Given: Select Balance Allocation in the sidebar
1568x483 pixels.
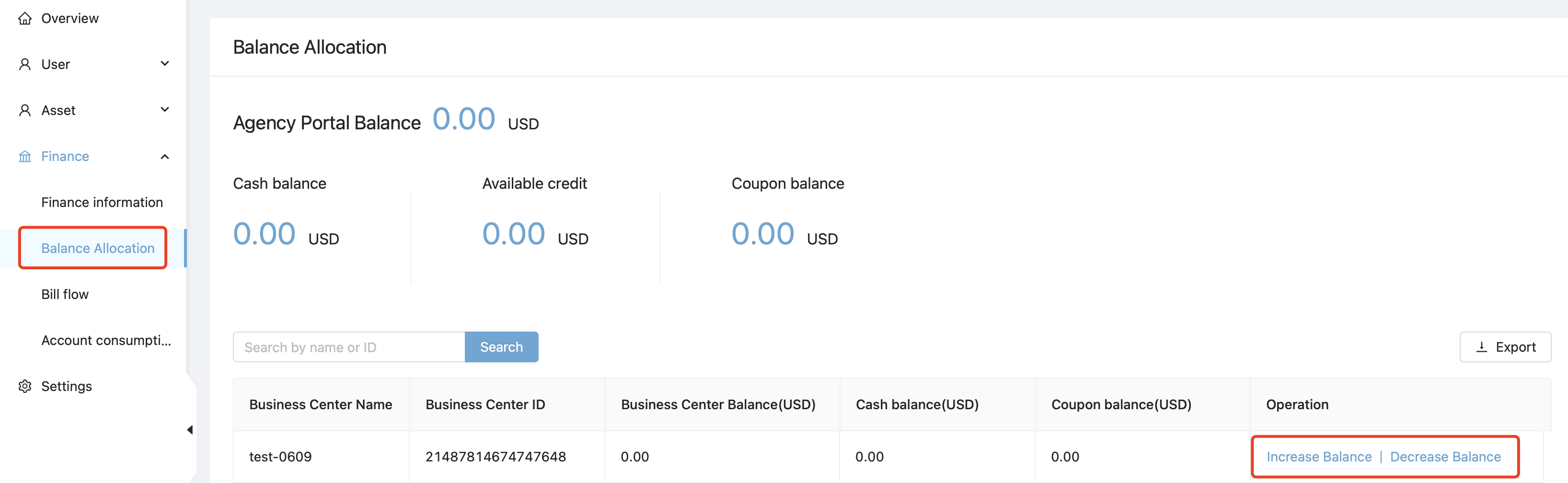Looking at the screenshot, I should point(97,248).
